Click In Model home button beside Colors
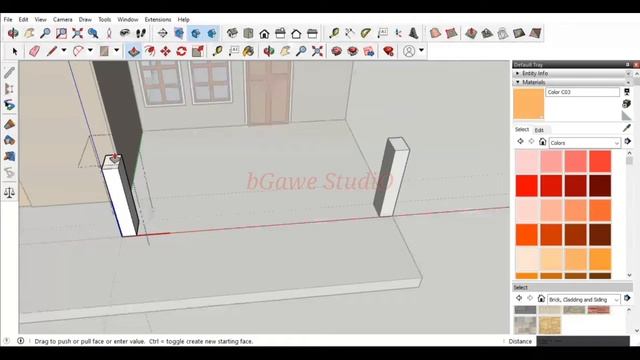The height and width of the screenshot is (360, 640). tap(542, 142)
